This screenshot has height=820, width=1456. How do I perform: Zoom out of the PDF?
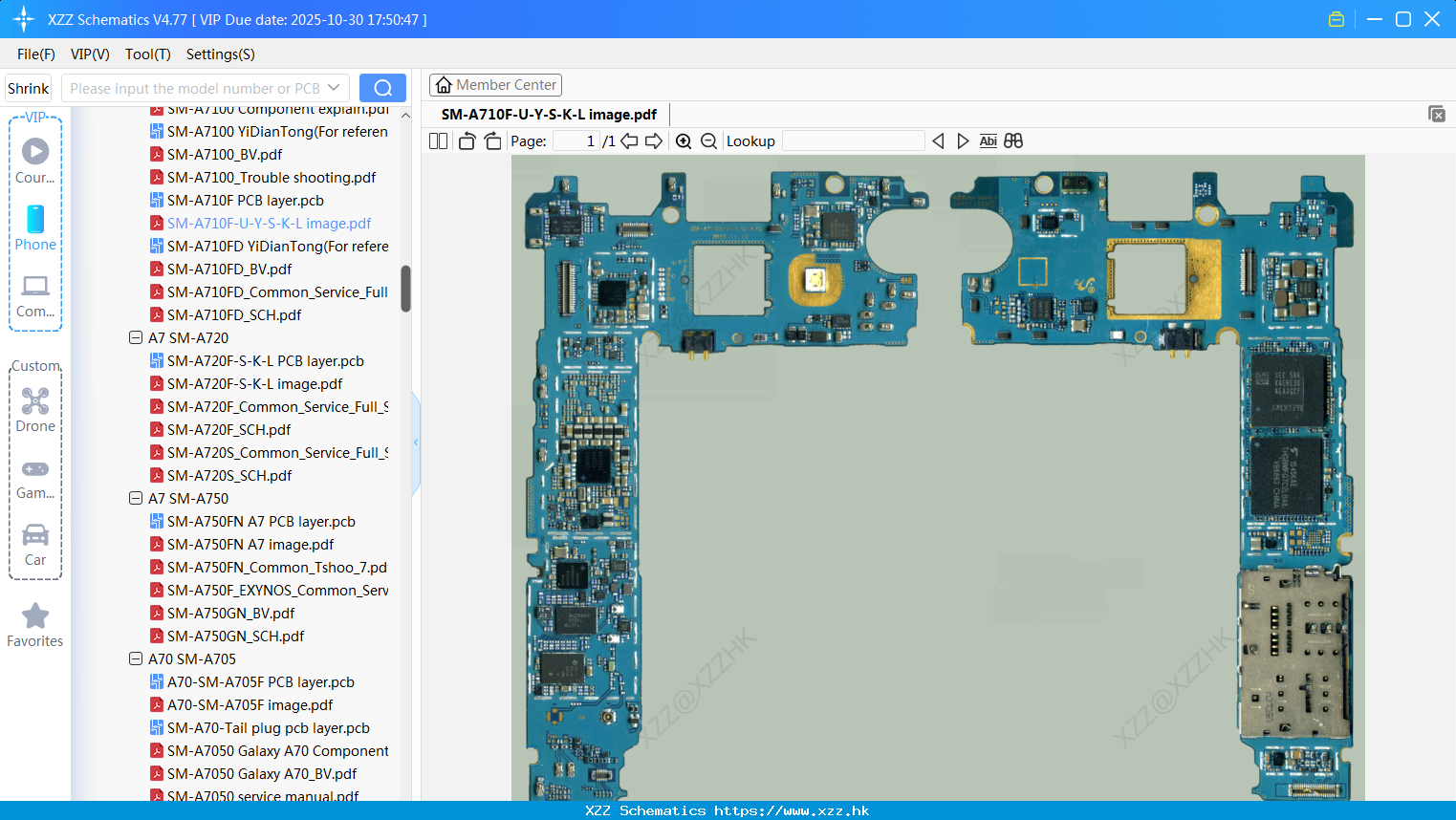click(708, 141)
